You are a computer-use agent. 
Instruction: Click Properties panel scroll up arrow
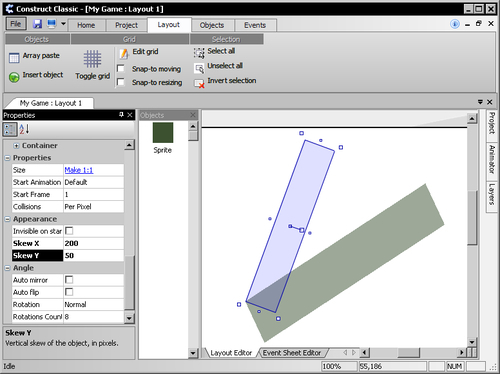[129, 145]
